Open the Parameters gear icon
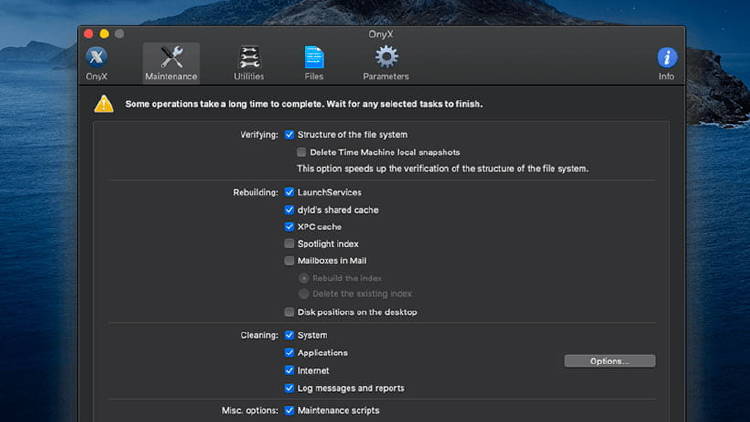 click(385, 58)
